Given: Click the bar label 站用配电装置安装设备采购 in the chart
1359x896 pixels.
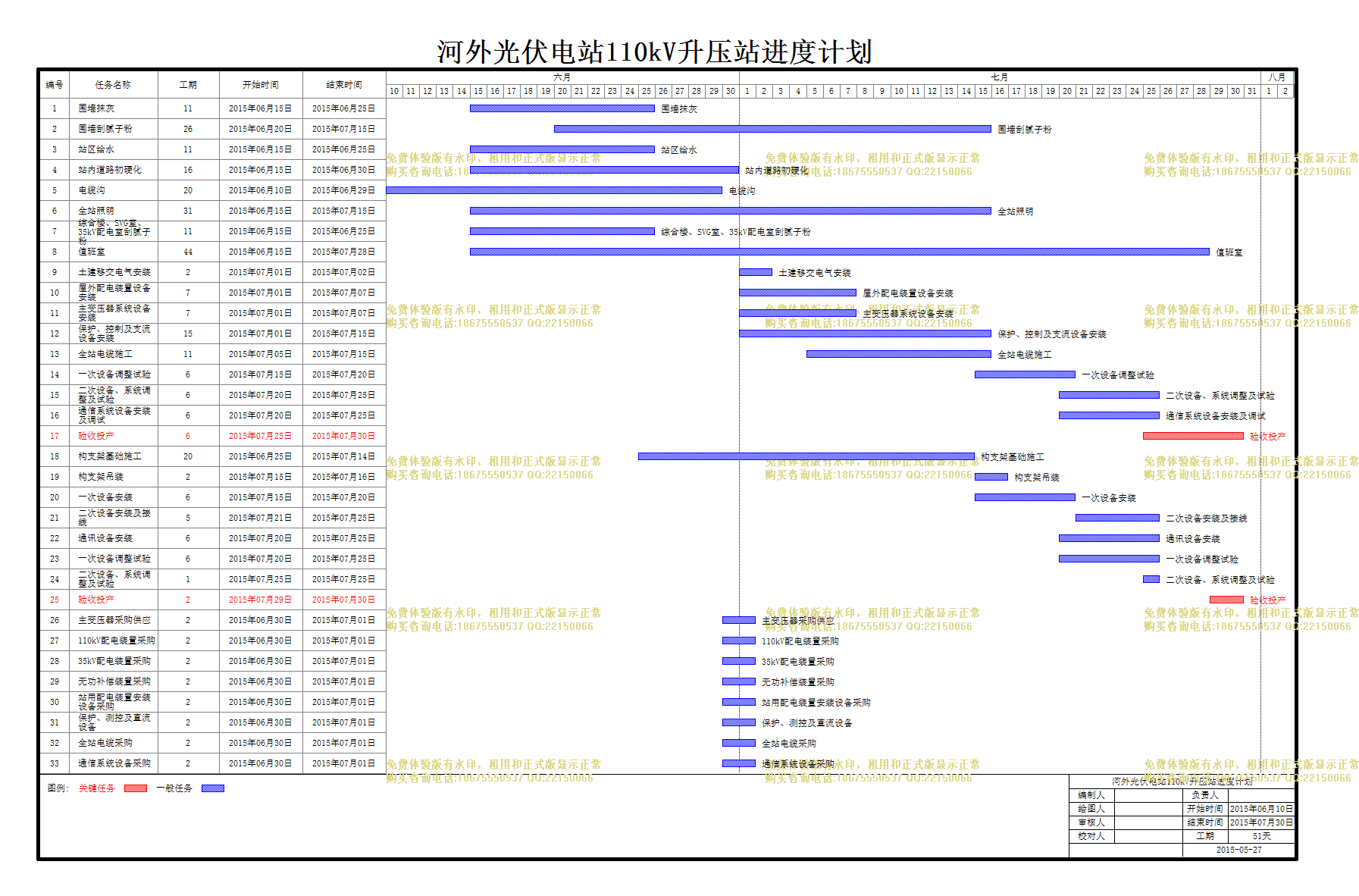Looking at the screenshot, I should point(816,703).
